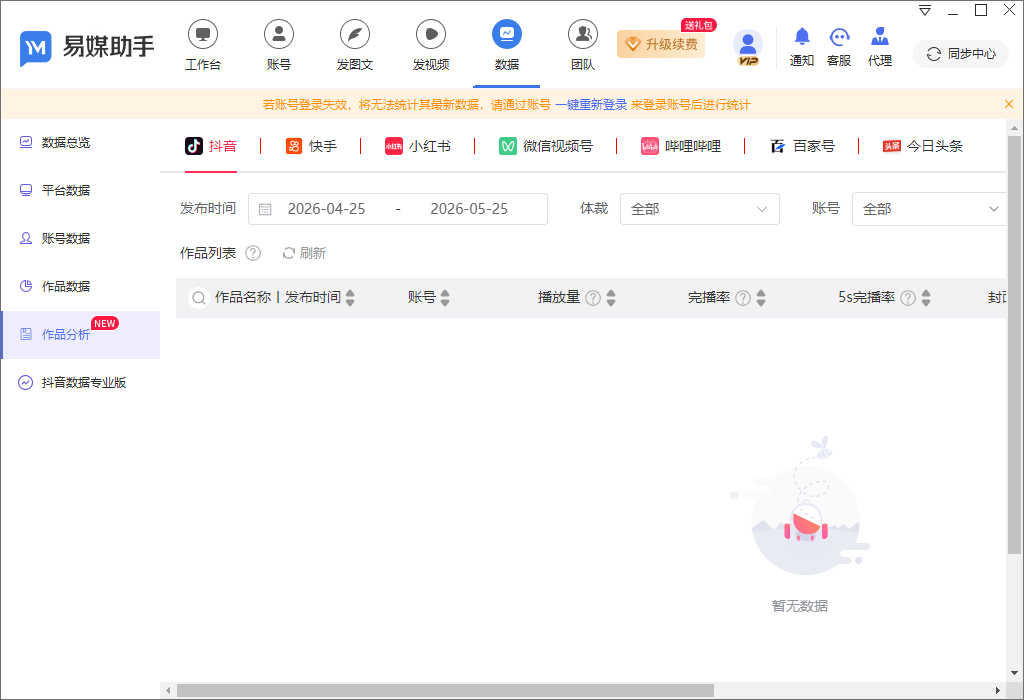Open the 工作台 workbench icon

(202, 35)
